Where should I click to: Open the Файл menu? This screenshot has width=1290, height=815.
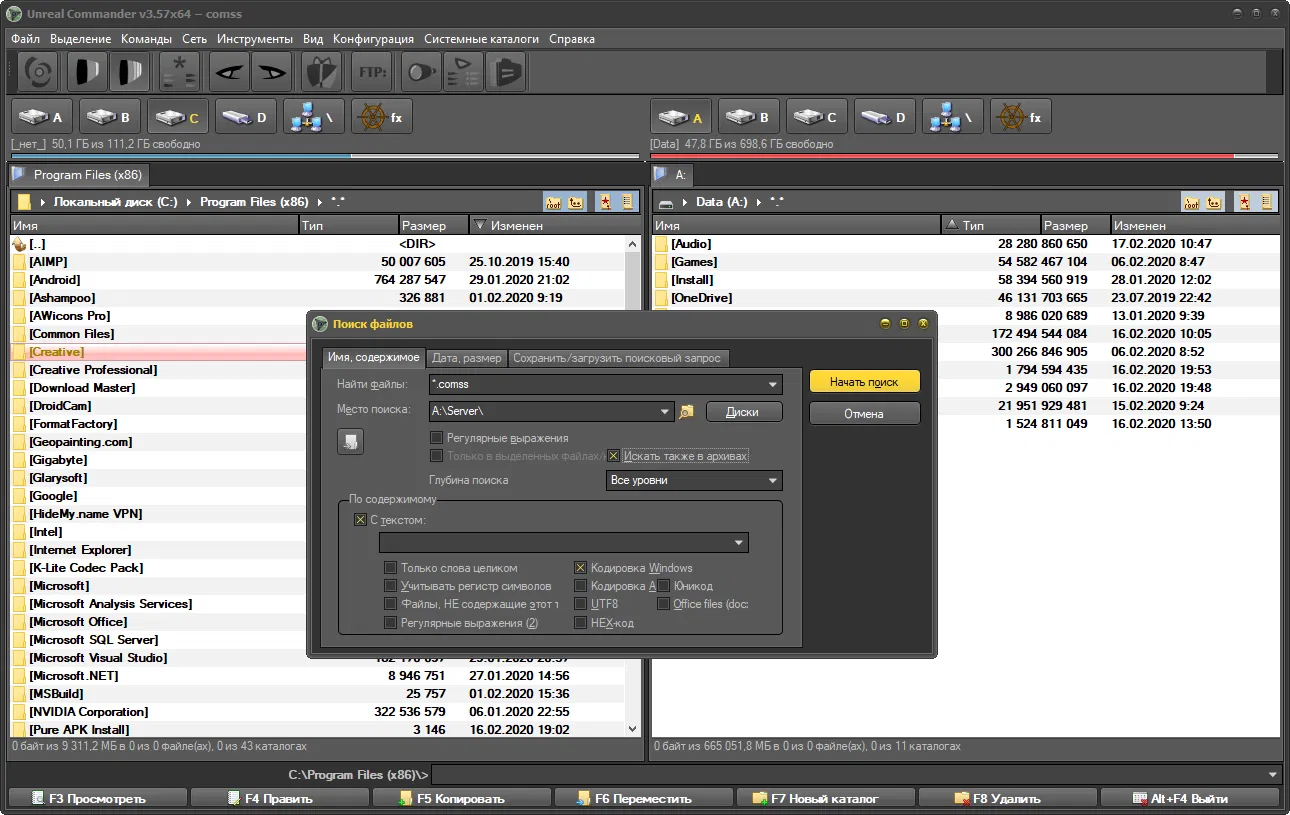(x=26, y=39)
